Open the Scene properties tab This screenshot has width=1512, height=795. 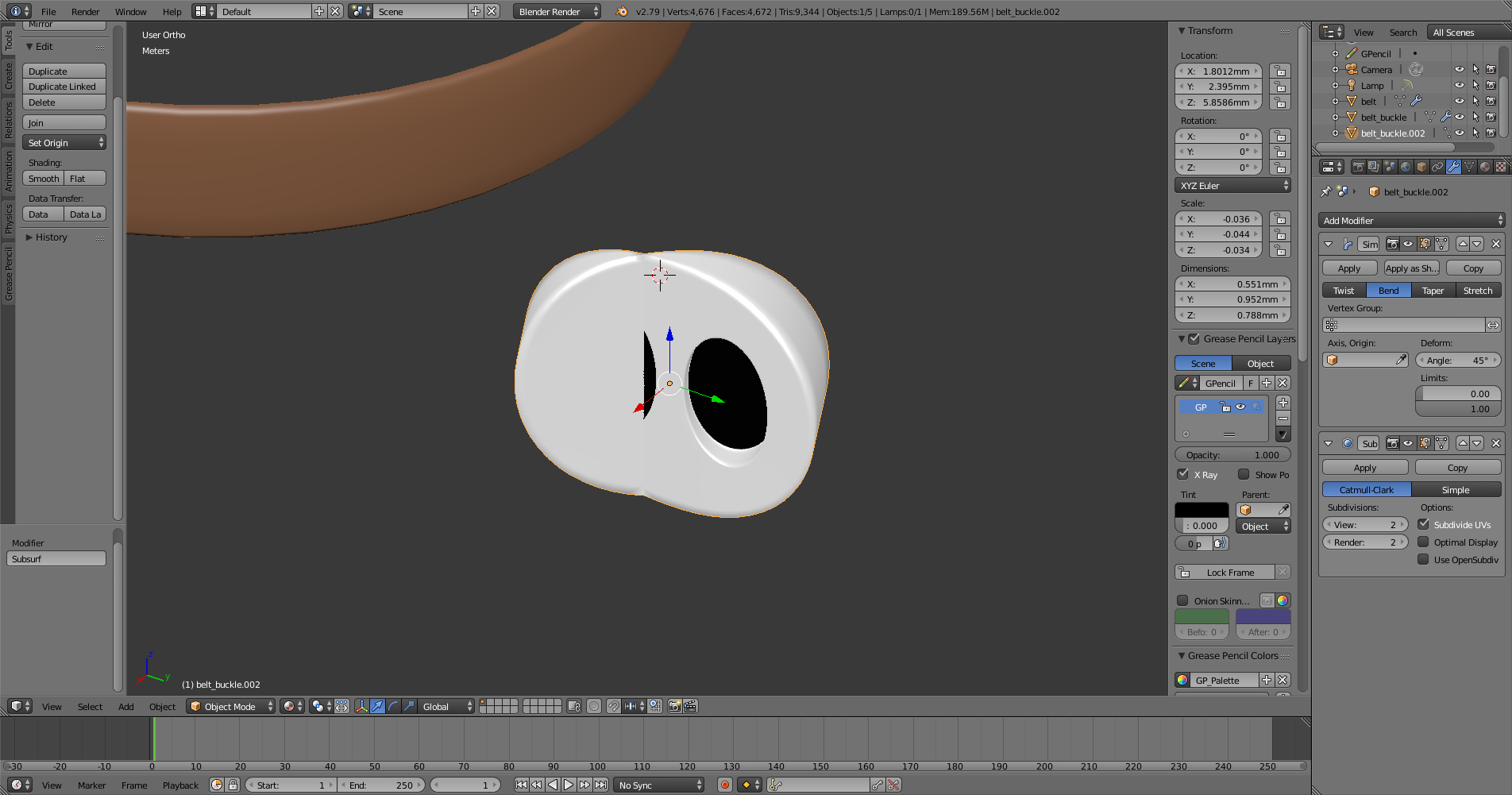click(1390, 167)
